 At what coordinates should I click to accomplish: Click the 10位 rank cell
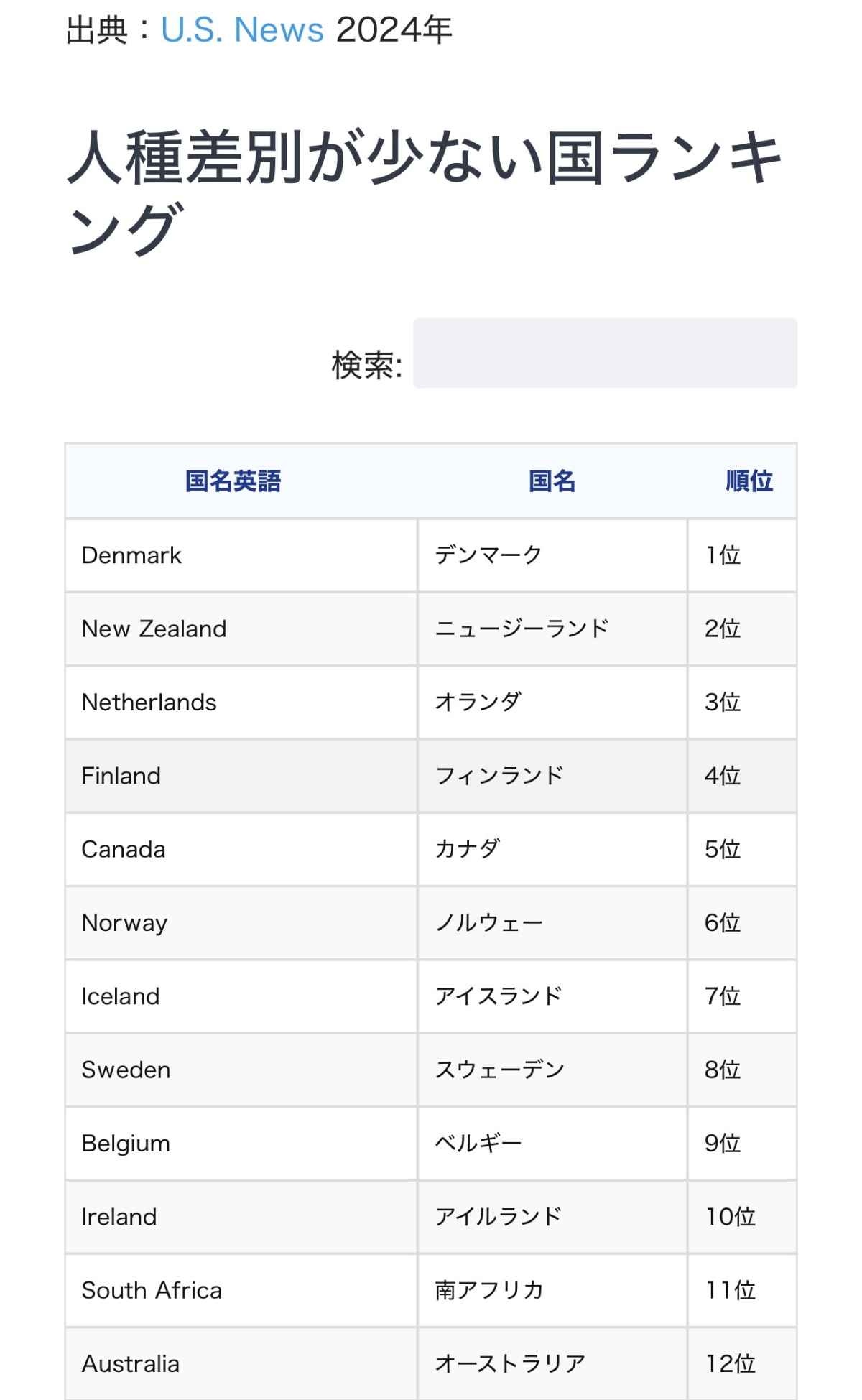pyautogui.click(x=730, y=1217)
